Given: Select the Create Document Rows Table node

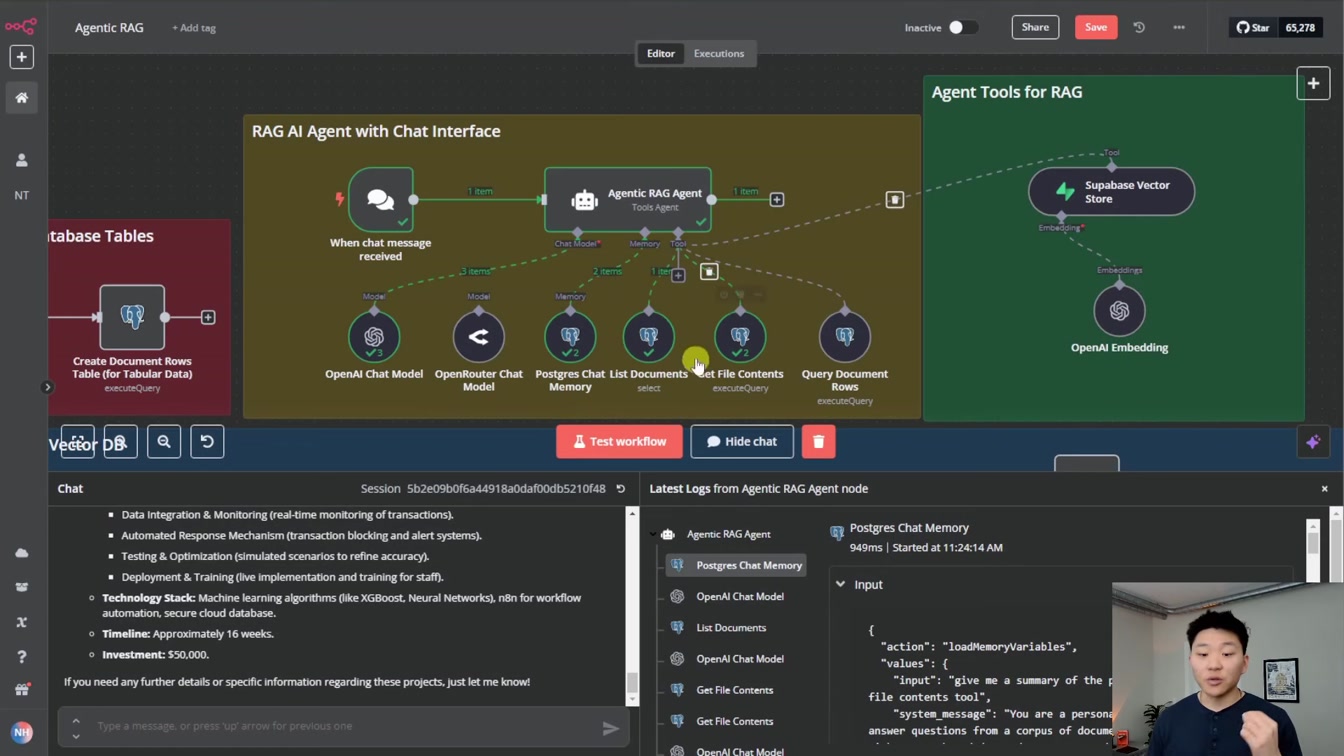Looking at the screenshot, I should tap(132, 317).
